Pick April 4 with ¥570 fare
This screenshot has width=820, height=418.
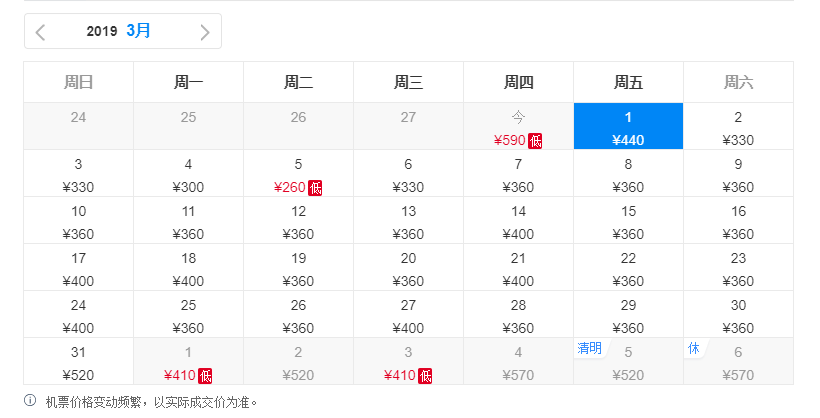tap(518, 361)
